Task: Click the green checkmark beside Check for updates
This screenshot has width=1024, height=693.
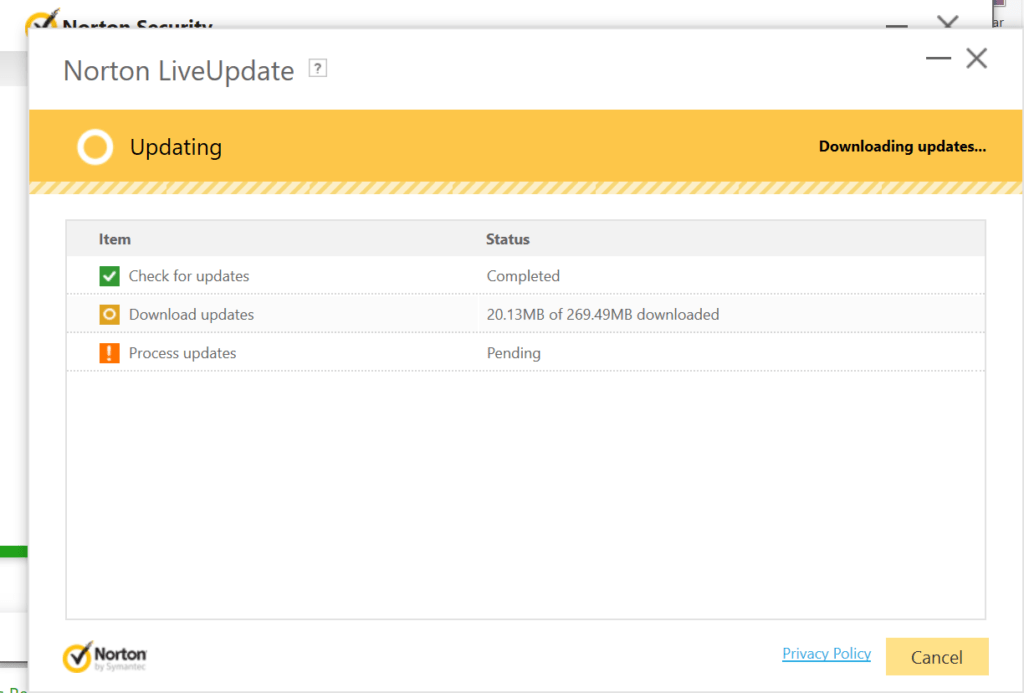Action: tap(109, 276)
